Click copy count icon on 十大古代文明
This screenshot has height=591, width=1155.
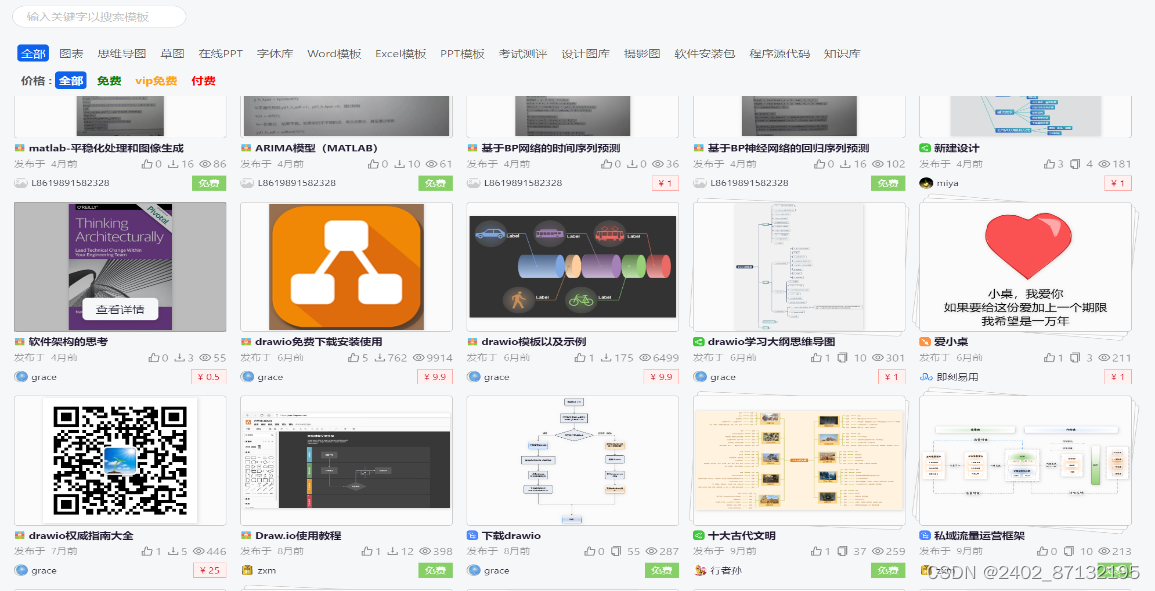pos(843,551)
